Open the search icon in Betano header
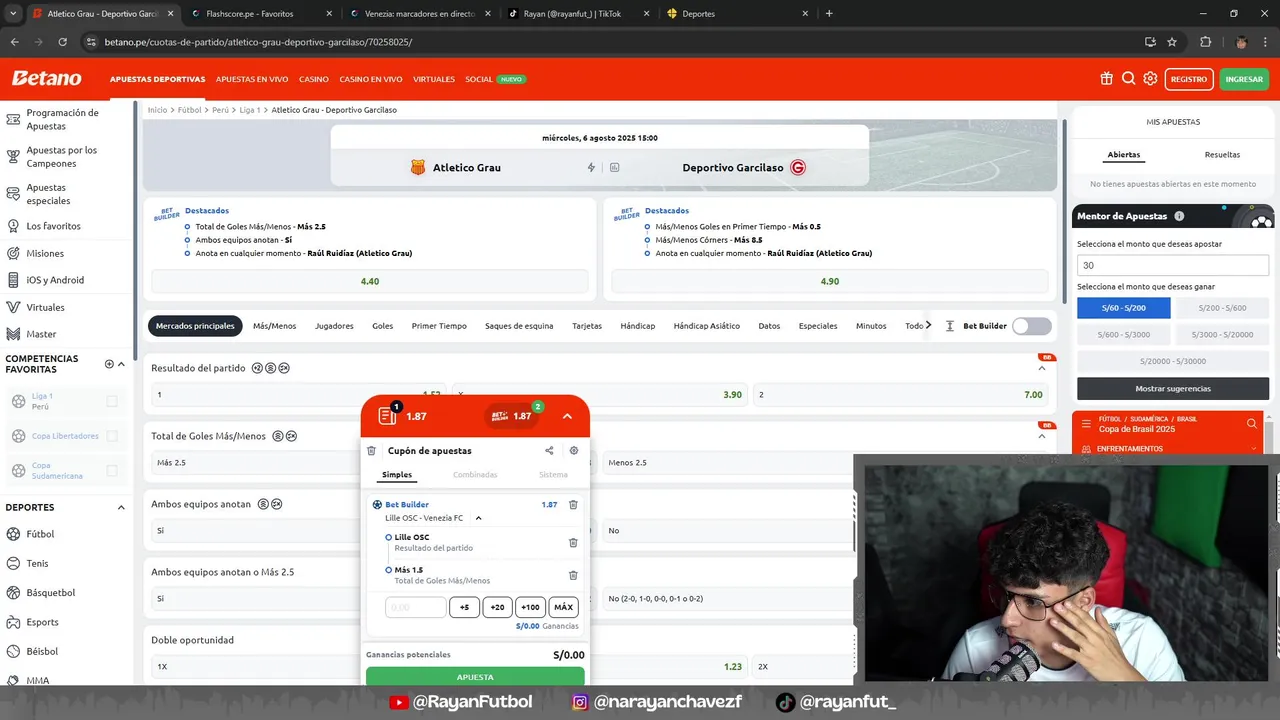 coord(1128,79)
